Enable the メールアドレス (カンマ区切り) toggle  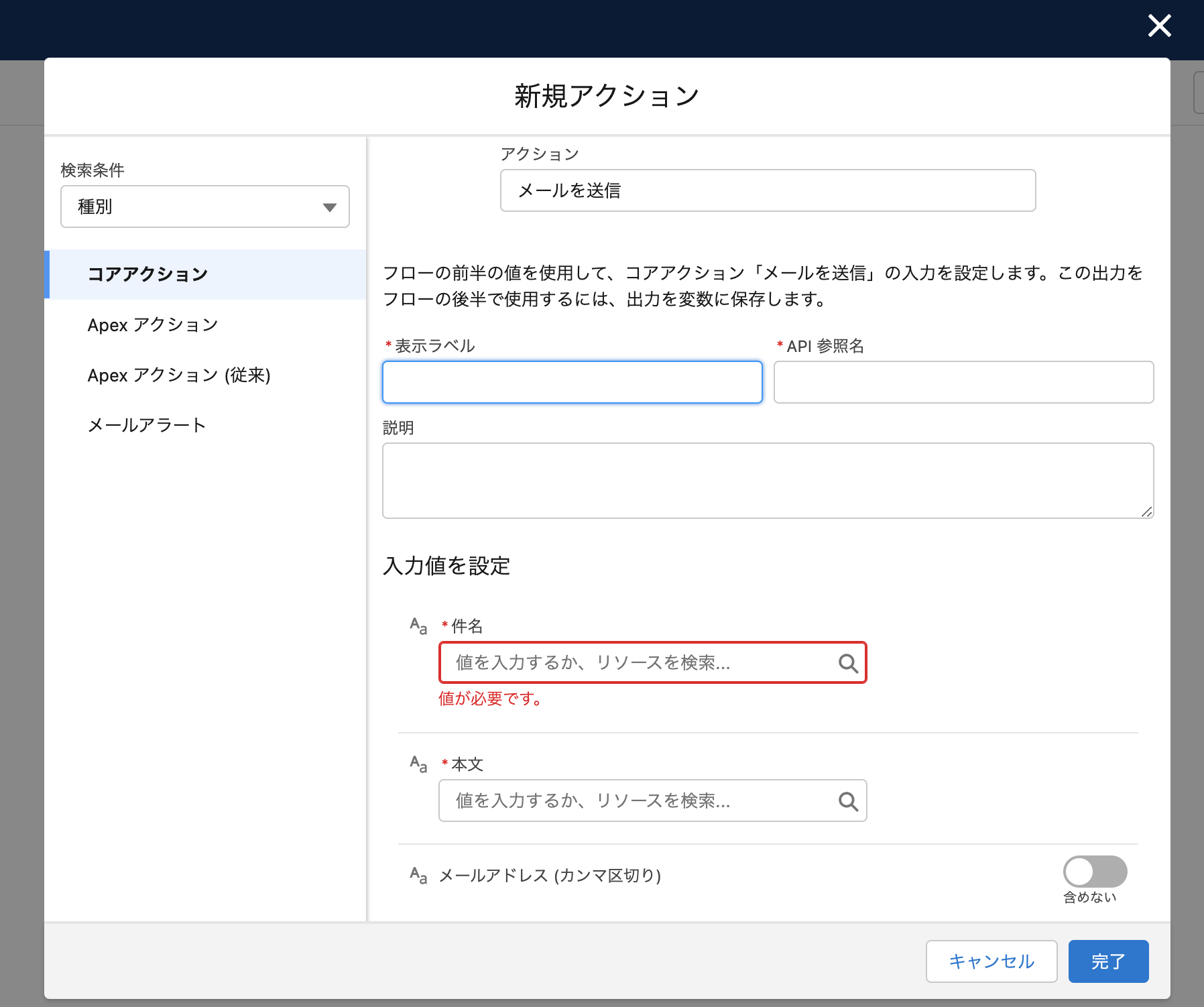coord(1095,872)
